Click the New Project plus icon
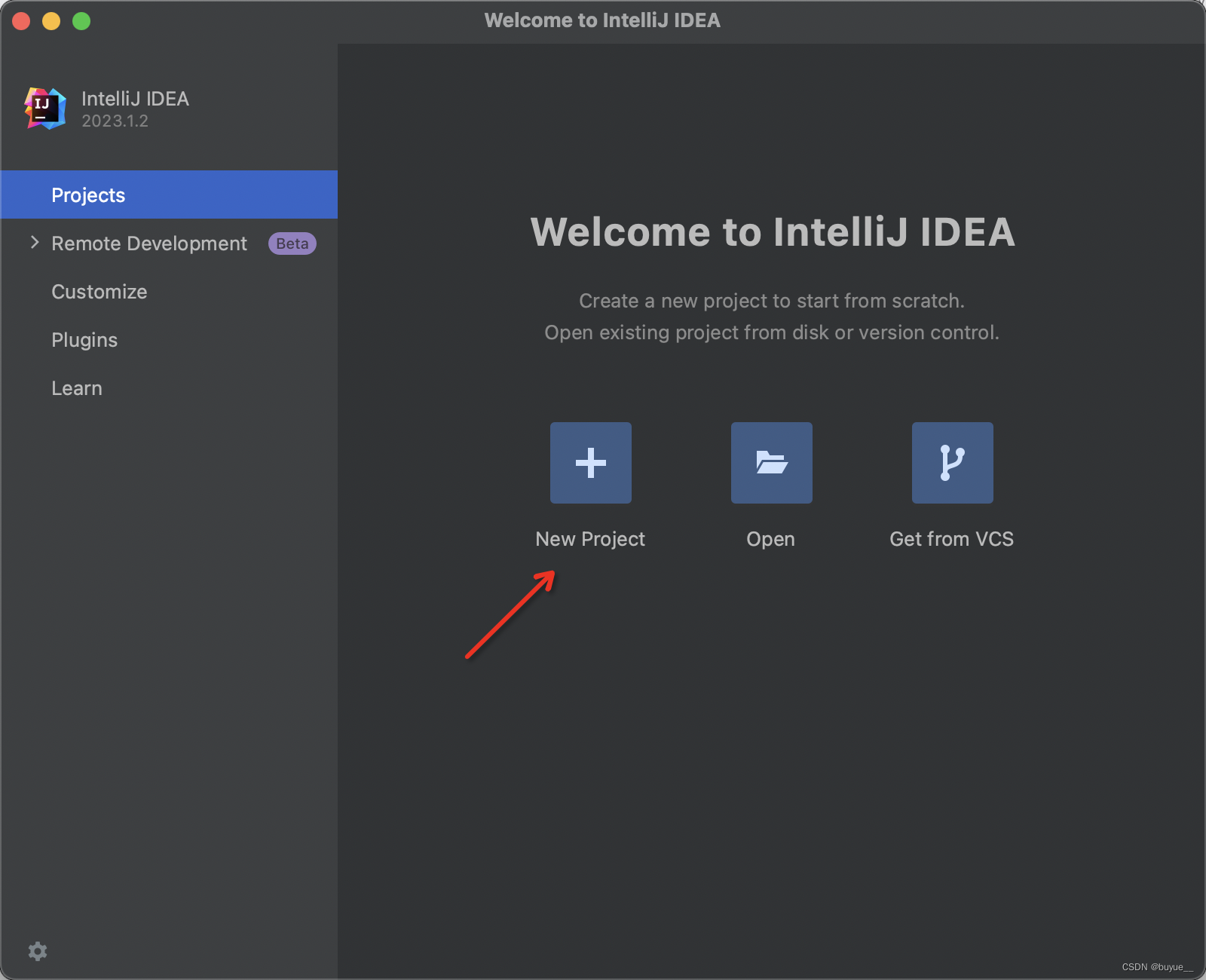 point(591,463)
